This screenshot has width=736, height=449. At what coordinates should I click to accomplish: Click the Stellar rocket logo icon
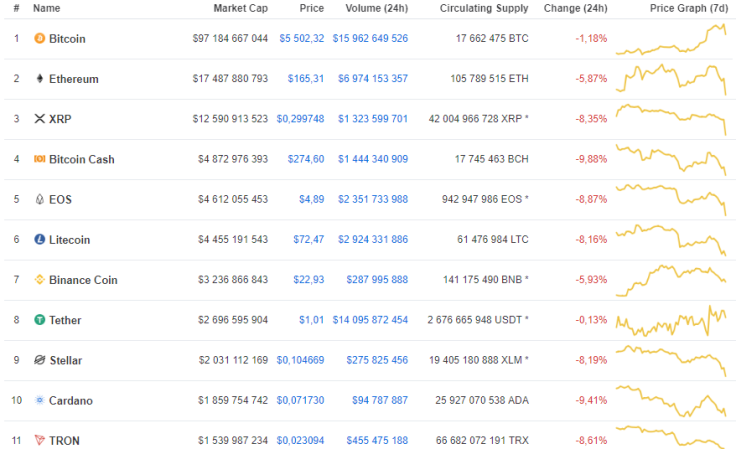pos(40,360)
